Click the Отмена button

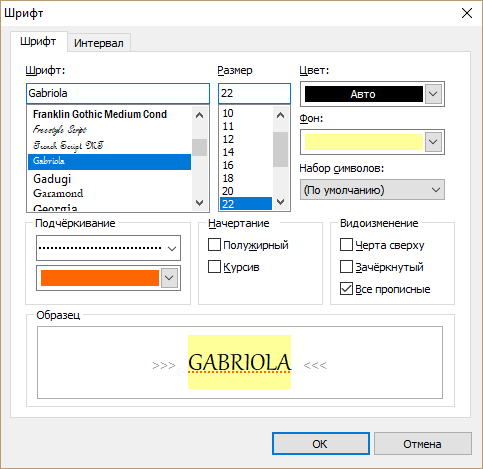422,444
